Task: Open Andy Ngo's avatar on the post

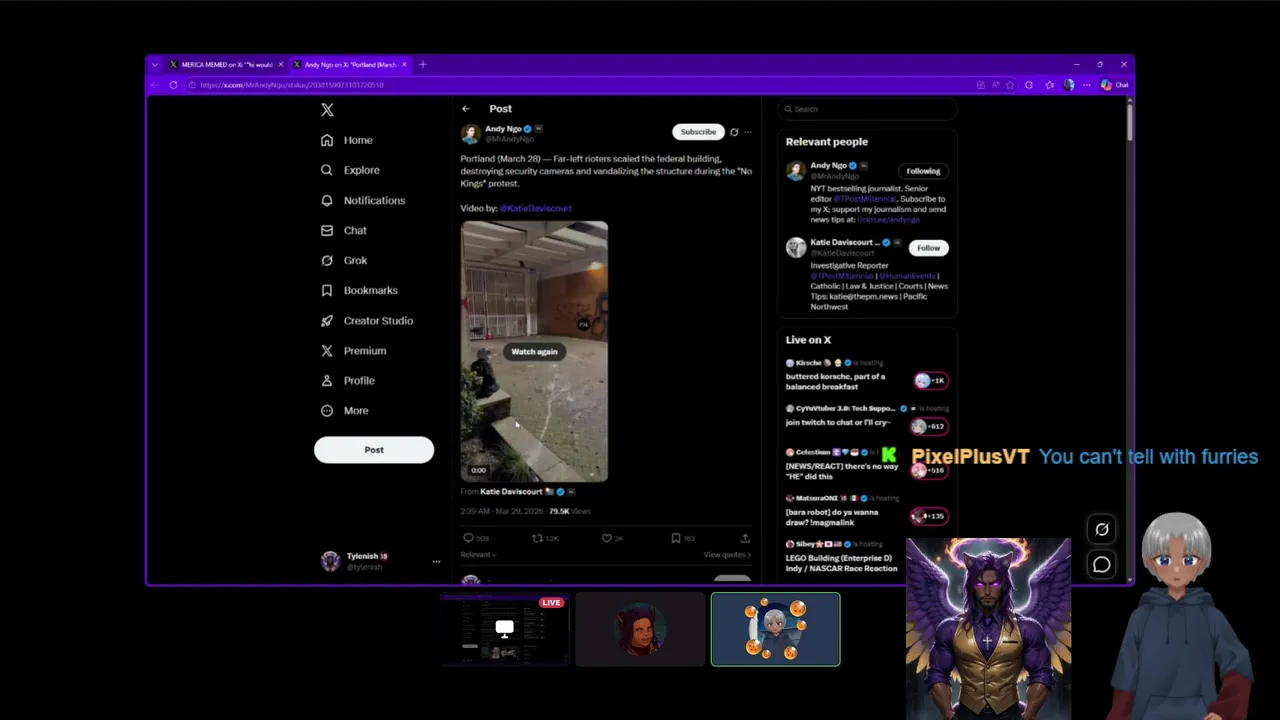Action: click(470, 134)
